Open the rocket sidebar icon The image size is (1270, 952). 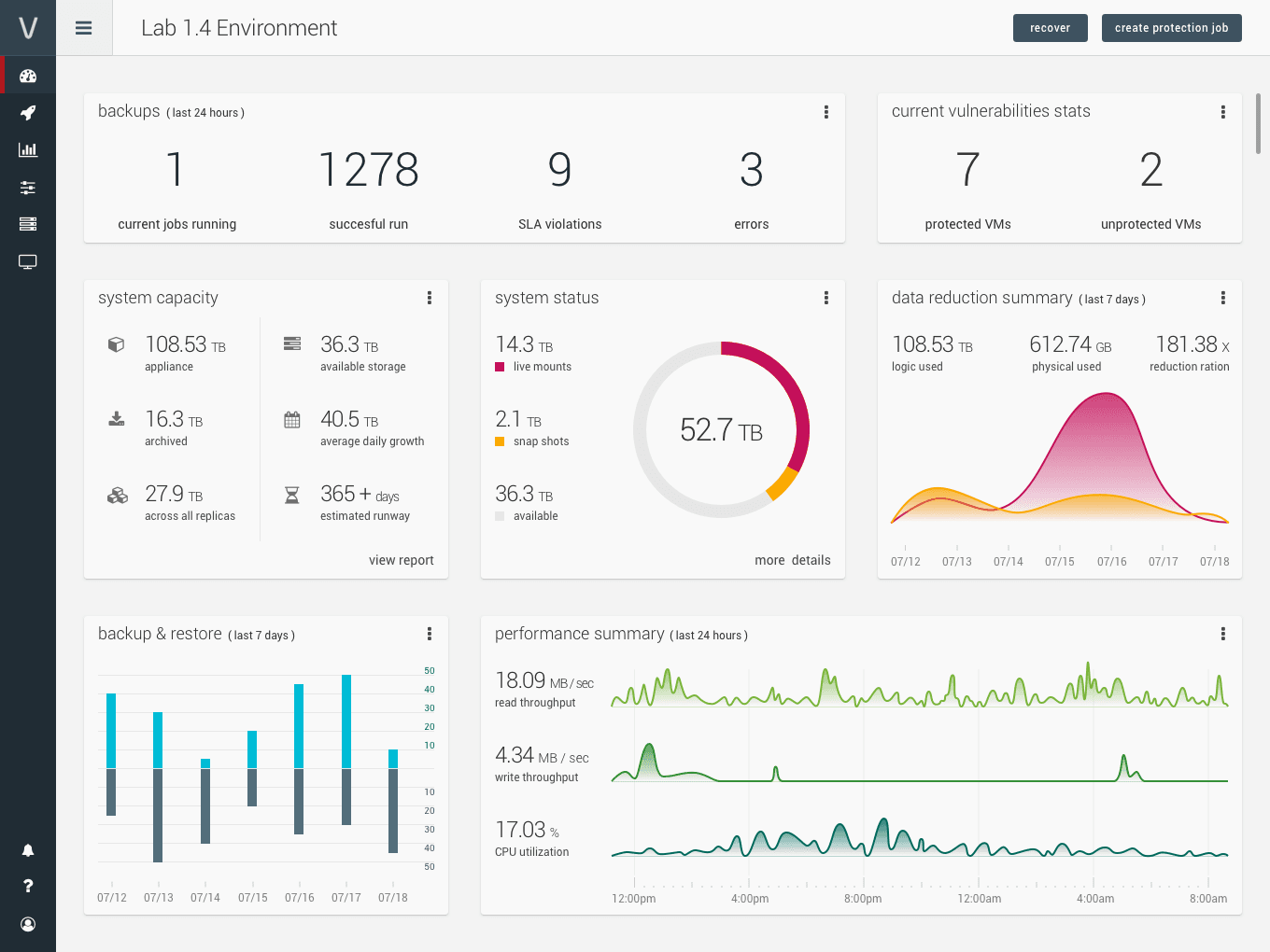pos(28,113)
